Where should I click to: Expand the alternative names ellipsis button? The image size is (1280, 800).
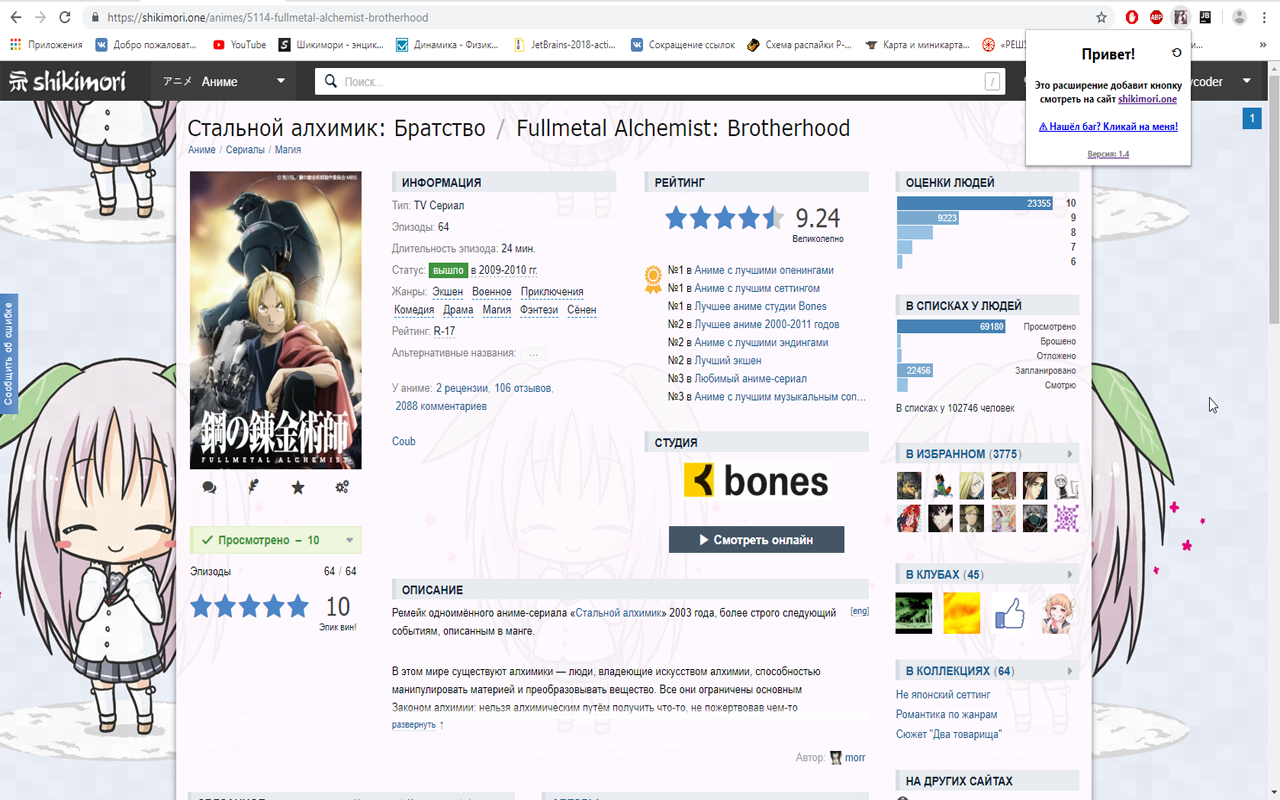pos(533,354)
